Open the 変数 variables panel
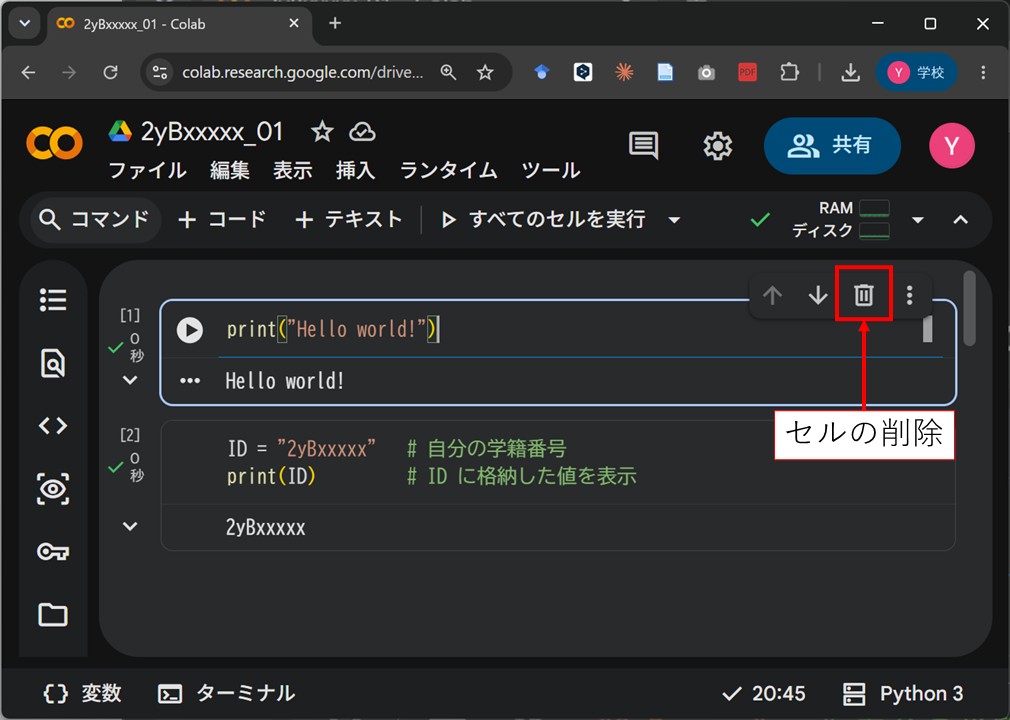The image size is (1010, 720). coord(82,694)
